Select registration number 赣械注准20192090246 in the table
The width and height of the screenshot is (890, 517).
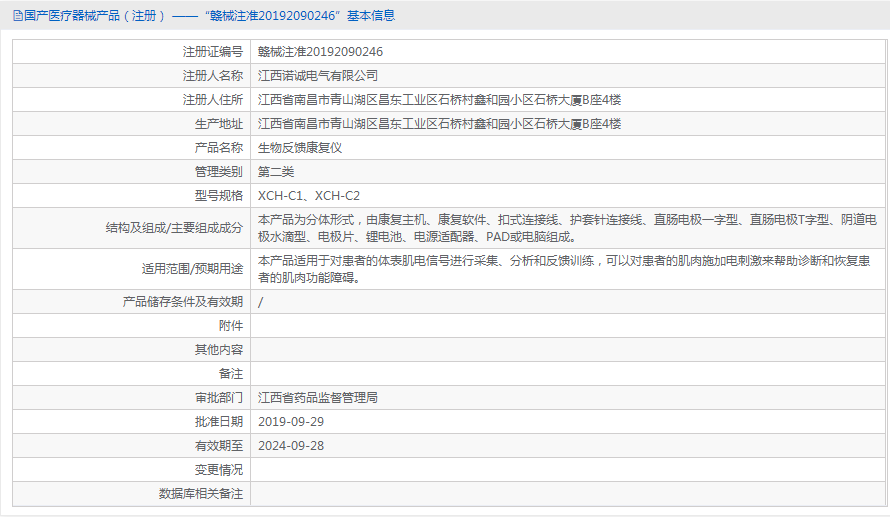(320, 51)
